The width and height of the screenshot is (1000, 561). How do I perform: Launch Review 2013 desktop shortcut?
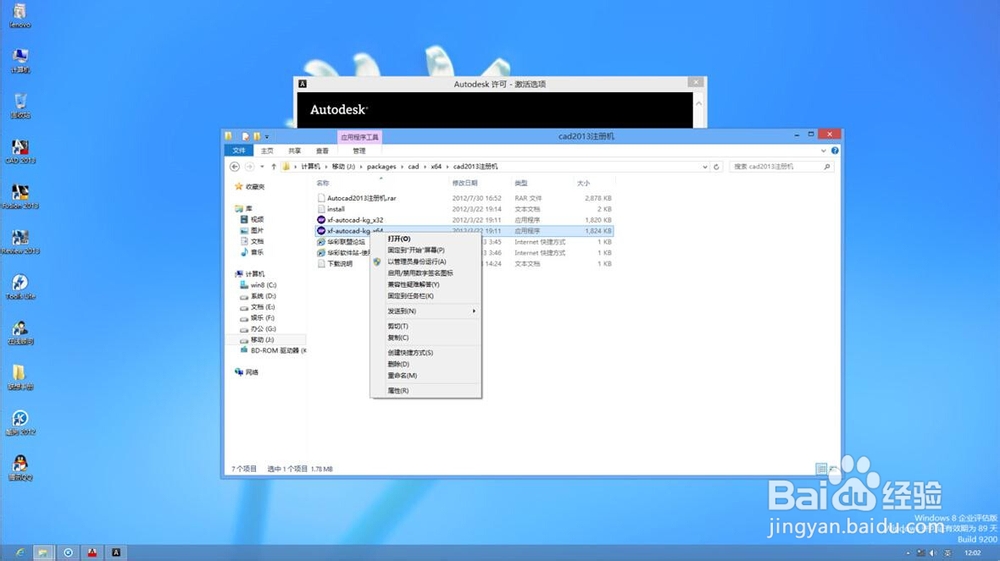tap(20, 242)
